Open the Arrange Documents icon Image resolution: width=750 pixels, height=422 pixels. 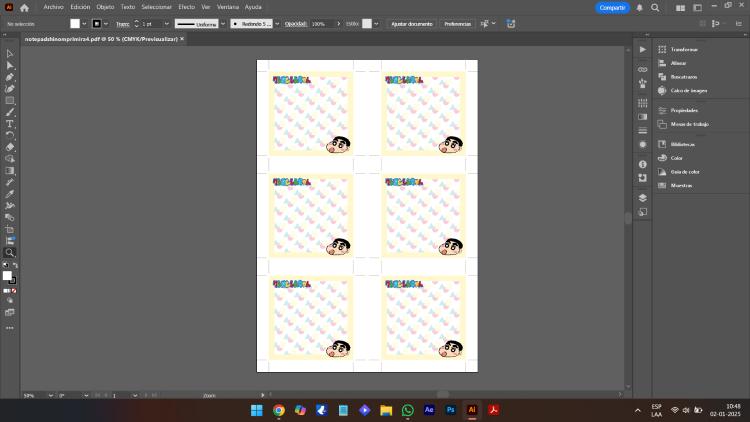point(680,8)
